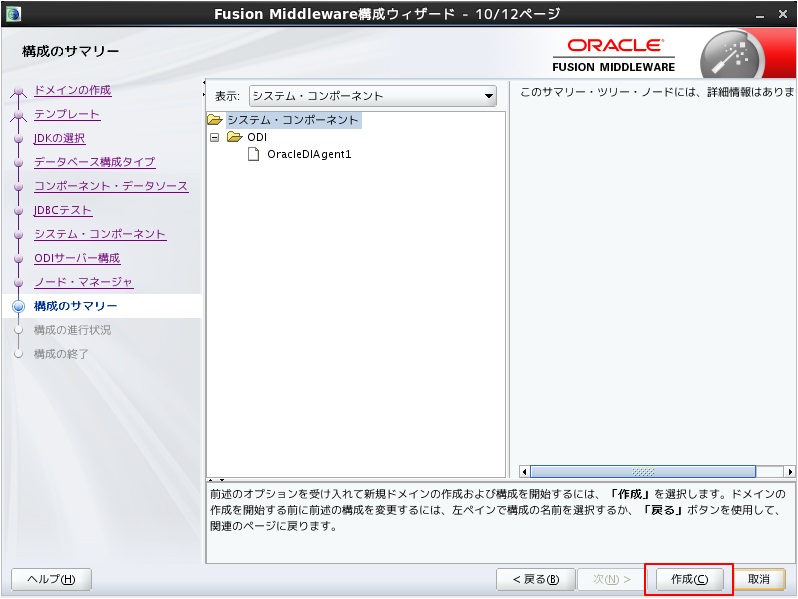Click the システム・コンポーネント root folder icon
The image size is (798, 599).
coord(215,120)
